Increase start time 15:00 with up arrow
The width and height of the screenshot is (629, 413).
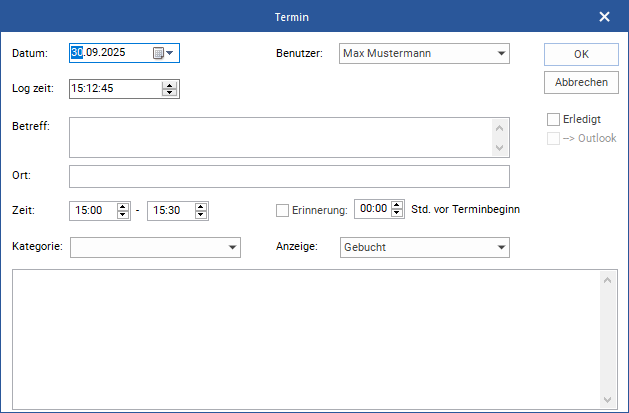coord(123,207)
